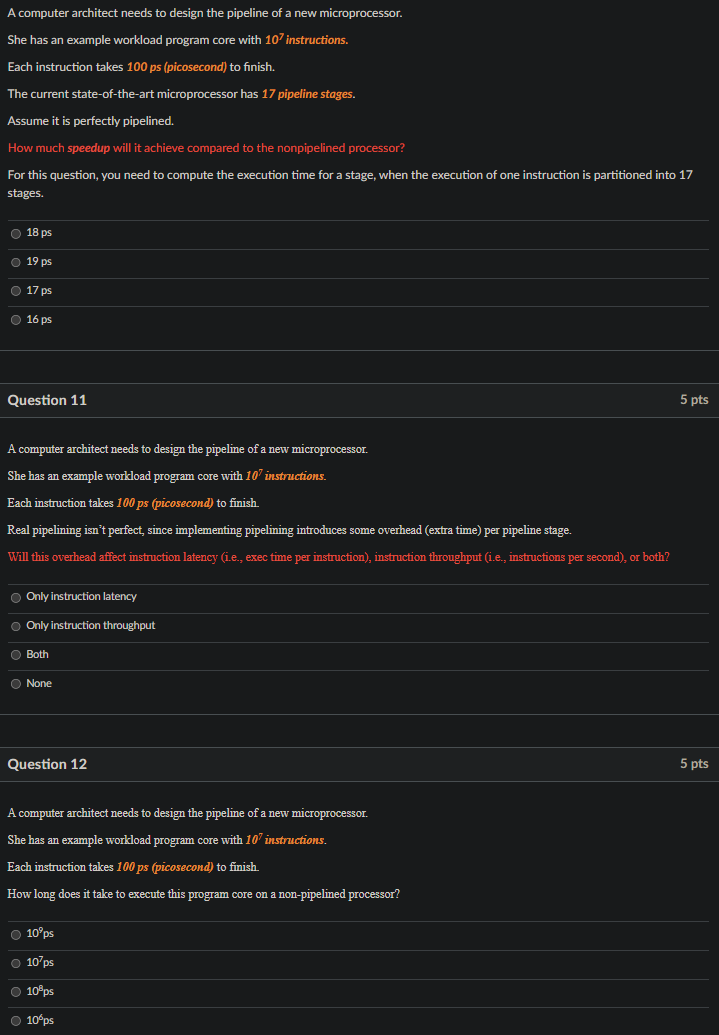Click the '5 pts' label for Question 11

coord(694,399)
